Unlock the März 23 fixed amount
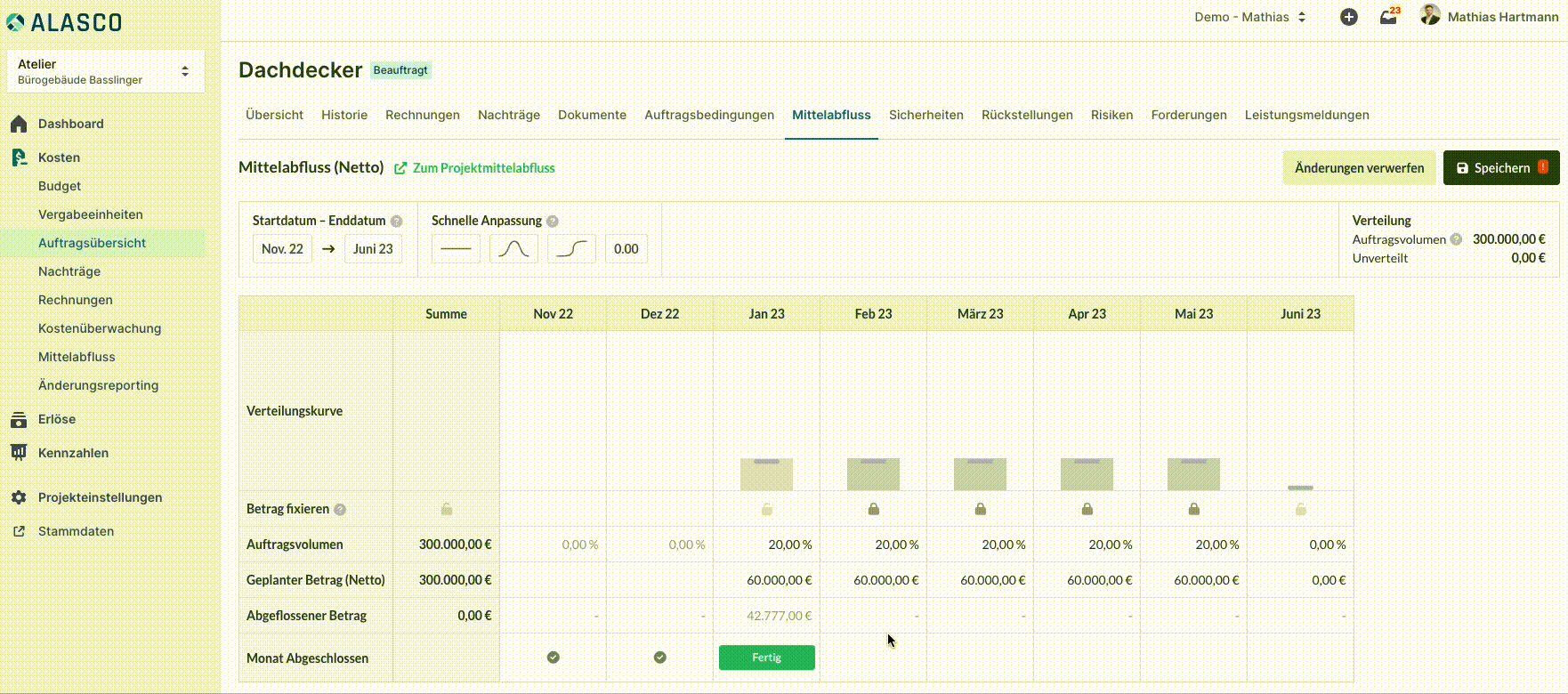Screen dimensions: 1568x694 981,509
